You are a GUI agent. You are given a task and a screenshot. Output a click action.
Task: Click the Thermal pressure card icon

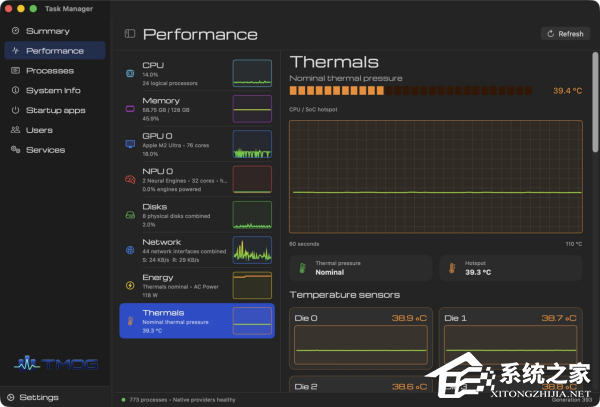302,268
